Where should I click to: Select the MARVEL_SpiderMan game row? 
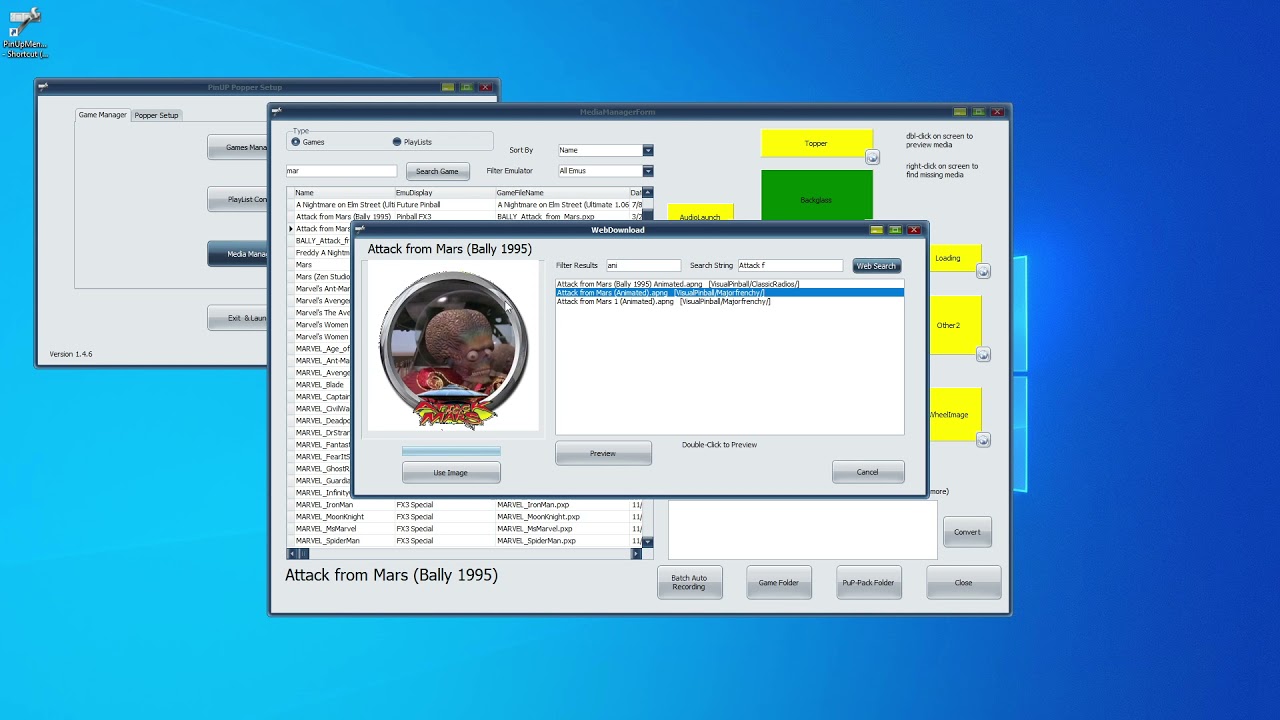point(462,541)
